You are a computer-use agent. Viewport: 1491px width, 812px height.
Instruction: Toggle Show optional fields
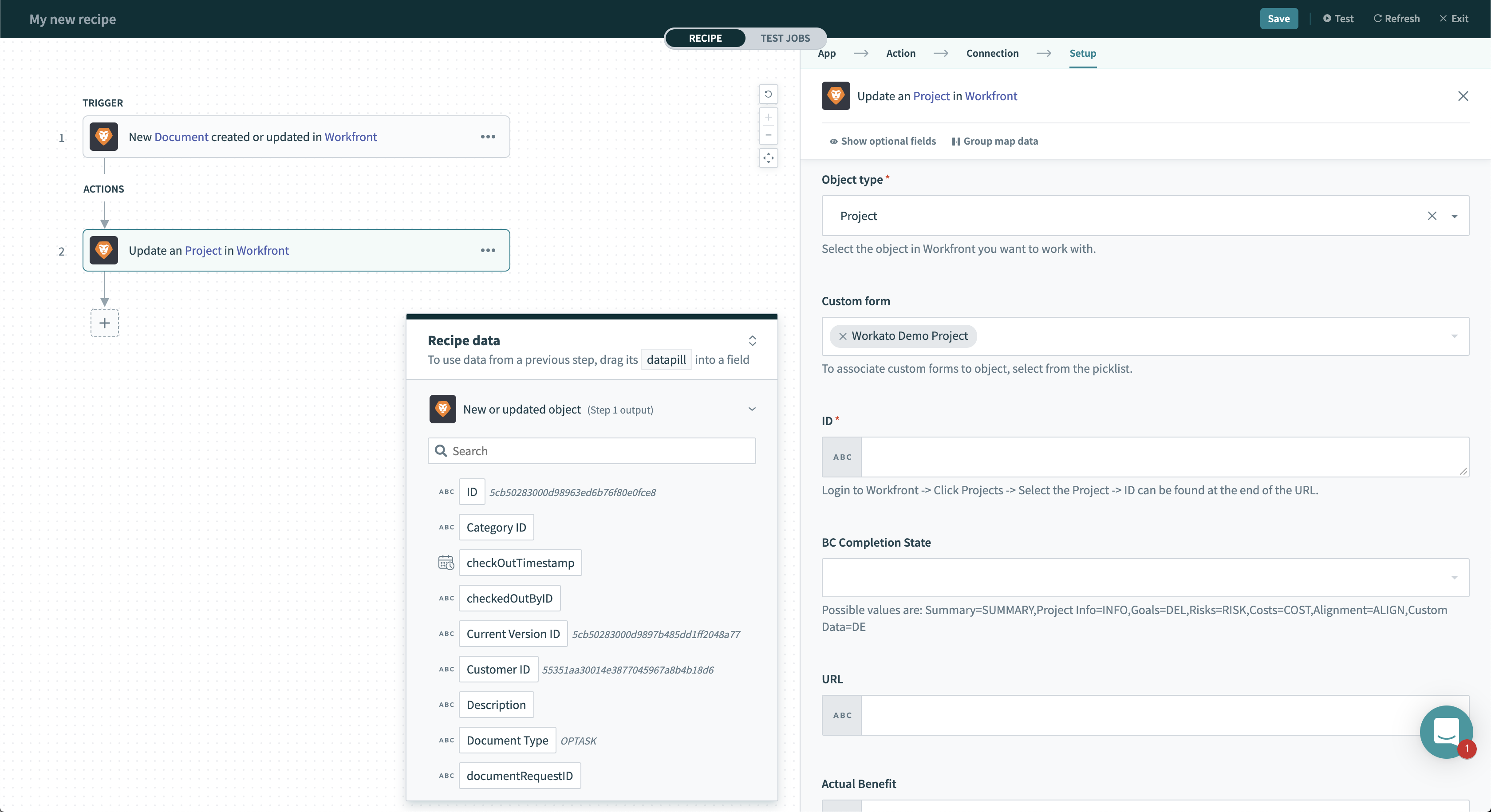[x=883, y=141]
